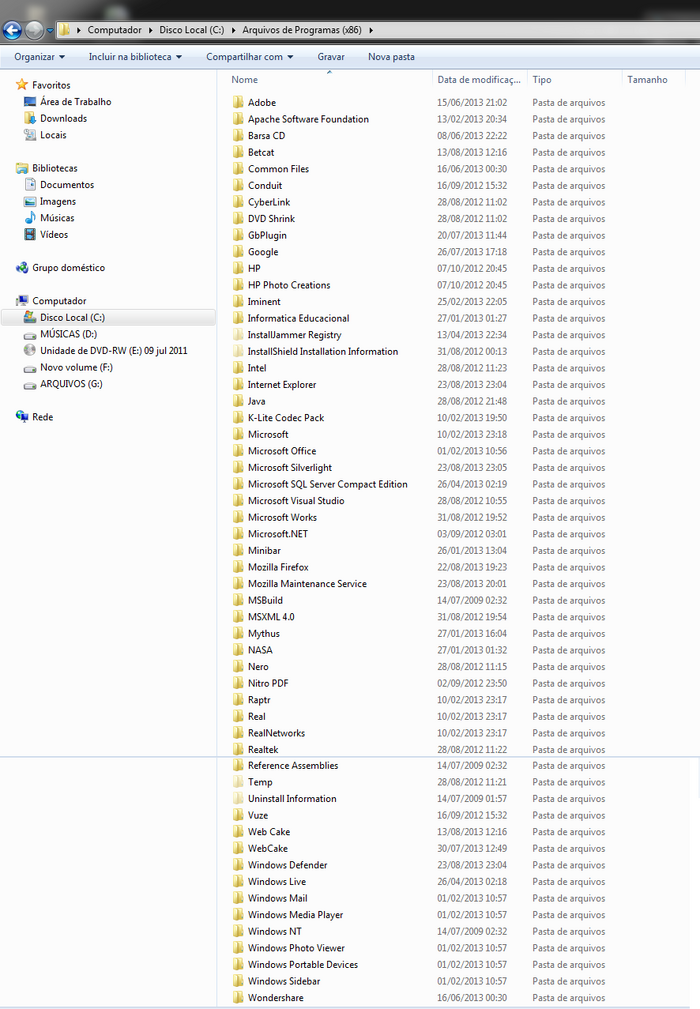
Task: Open the Documentos library
Action: (x=67, y=185)
